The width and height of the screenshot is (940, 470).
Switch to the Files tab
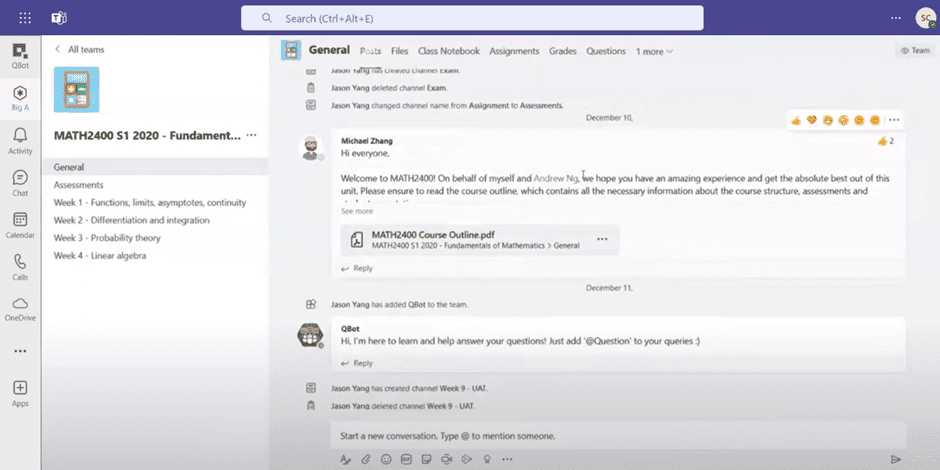(x=399, y=52)
